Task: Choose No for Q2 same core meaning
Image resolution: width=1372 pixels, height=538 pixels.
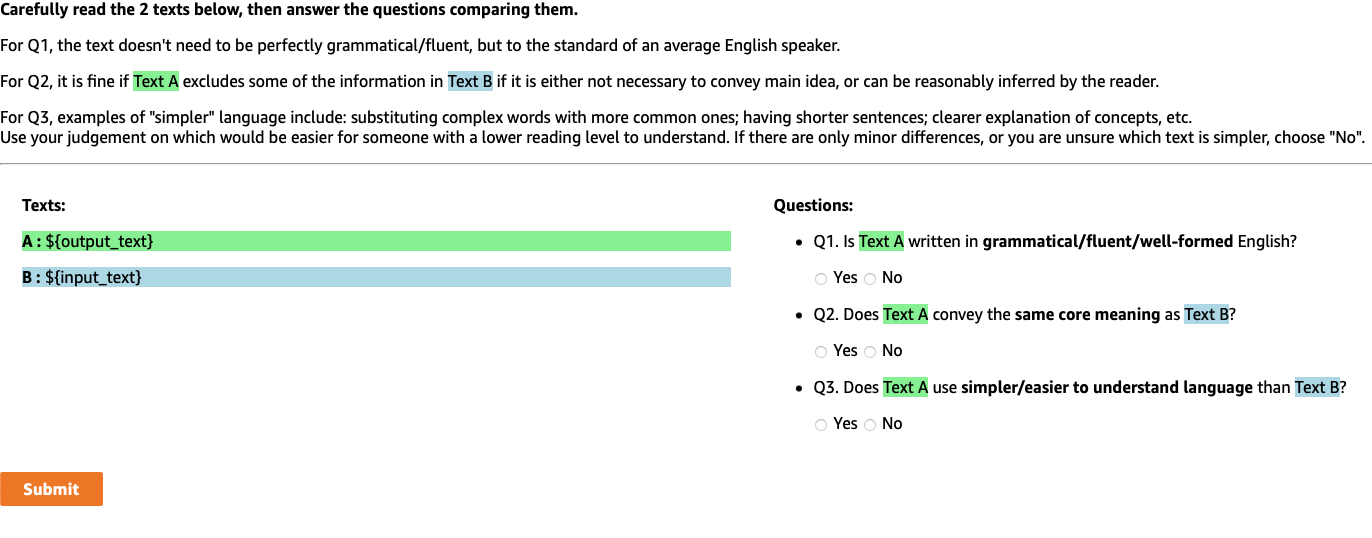Action: (870, 351)
